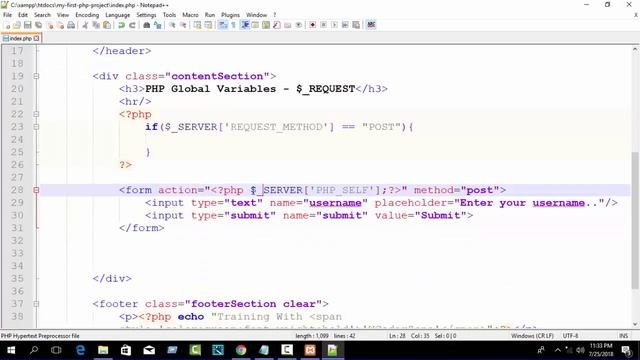Click the scrollbar down arrow
The image size is (640, 360).
tap(635, 324)
